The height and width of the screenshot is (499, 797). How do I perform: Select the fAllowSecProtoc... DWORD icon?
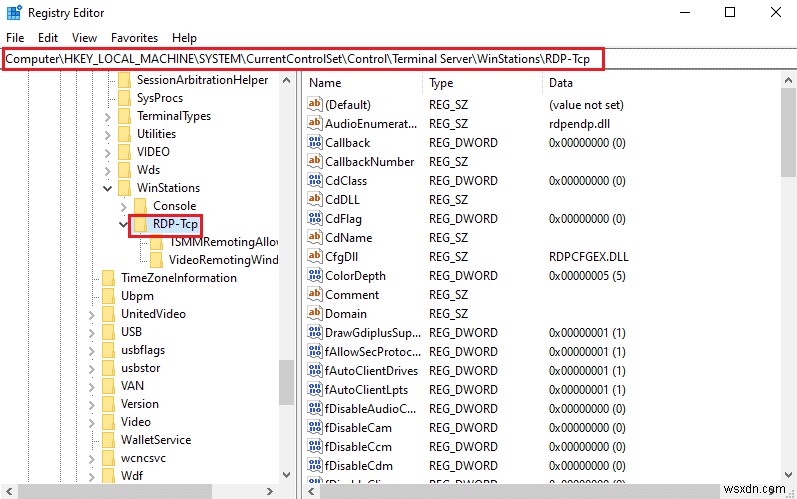(x=315, y=352)
